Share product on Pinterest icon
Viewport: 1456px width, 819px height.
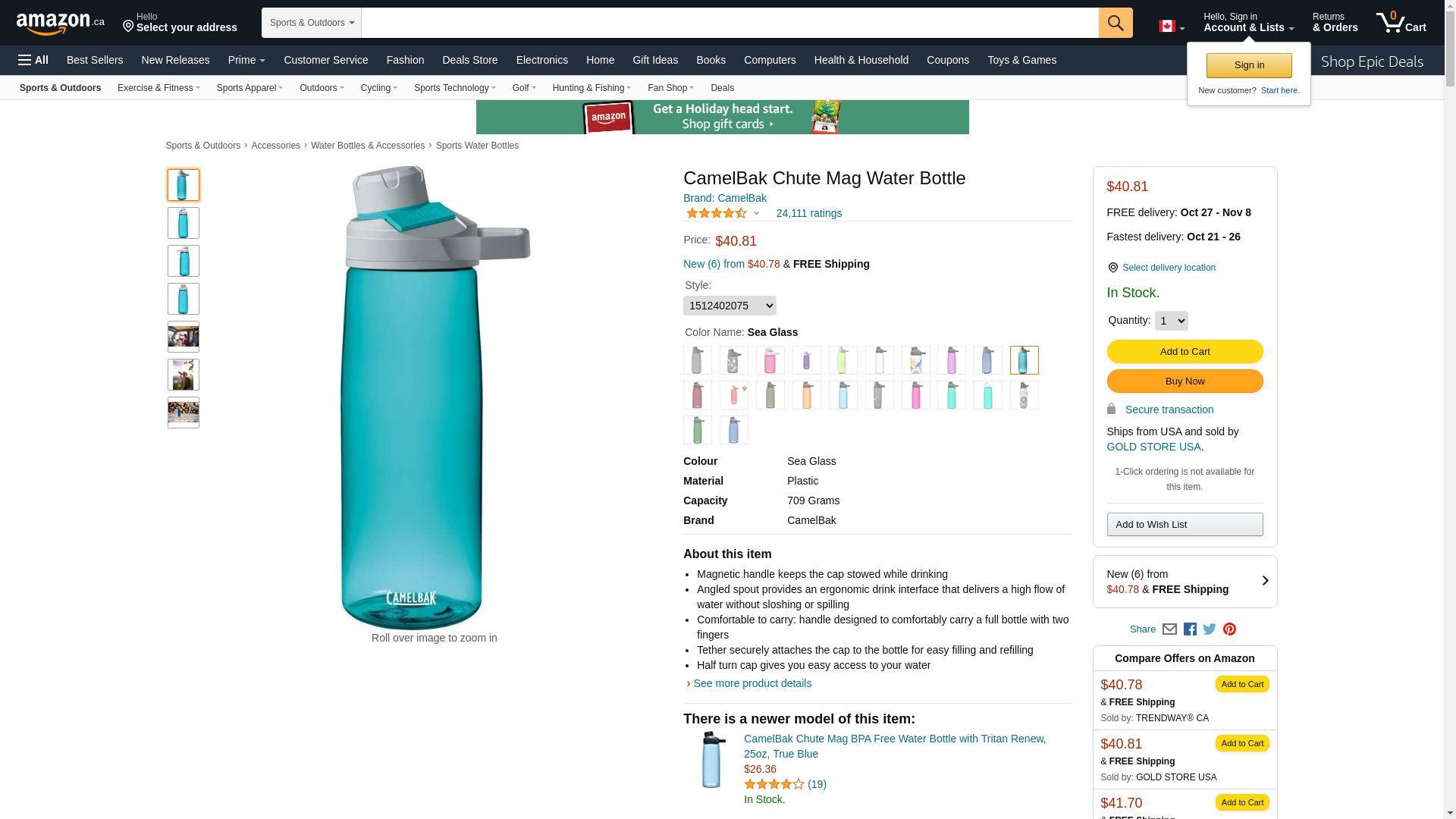1229,629
